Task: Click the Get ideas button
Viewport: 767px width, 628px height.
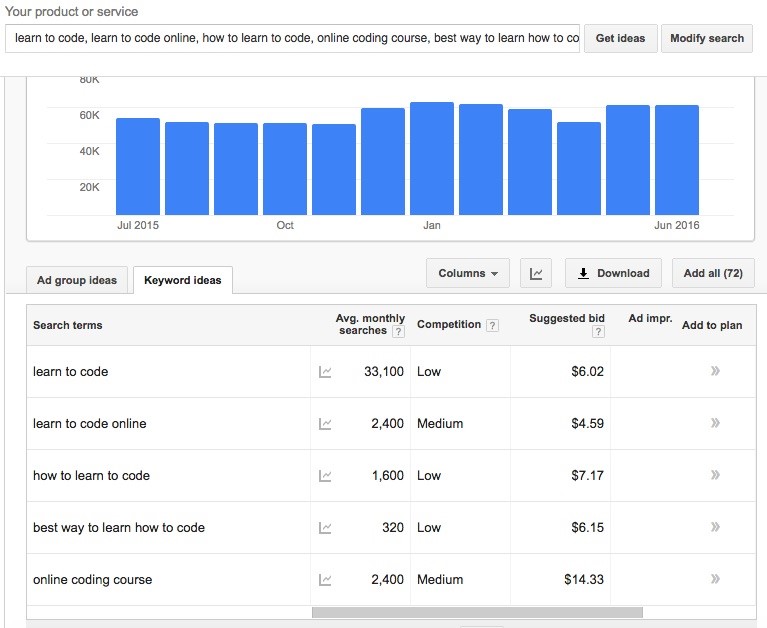Action: [x=620, y=38]
